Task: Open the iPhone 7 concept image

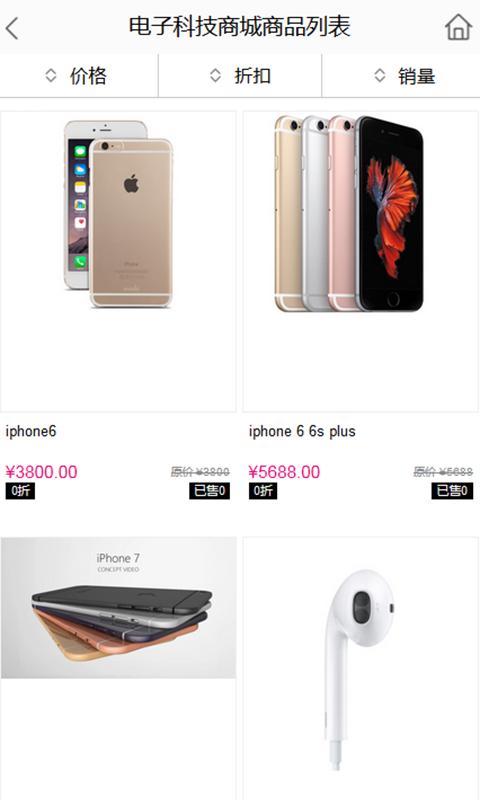Action: 118,607
